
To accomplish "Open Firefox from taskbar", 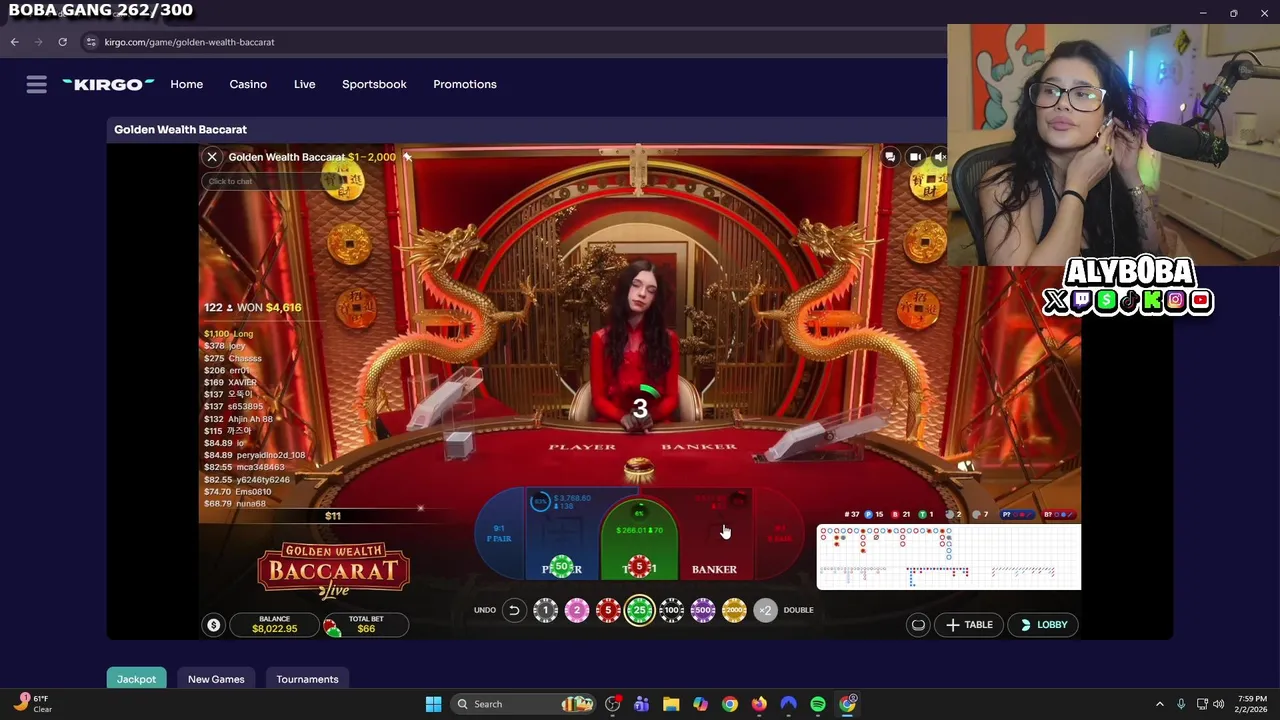I will [759, 704].
